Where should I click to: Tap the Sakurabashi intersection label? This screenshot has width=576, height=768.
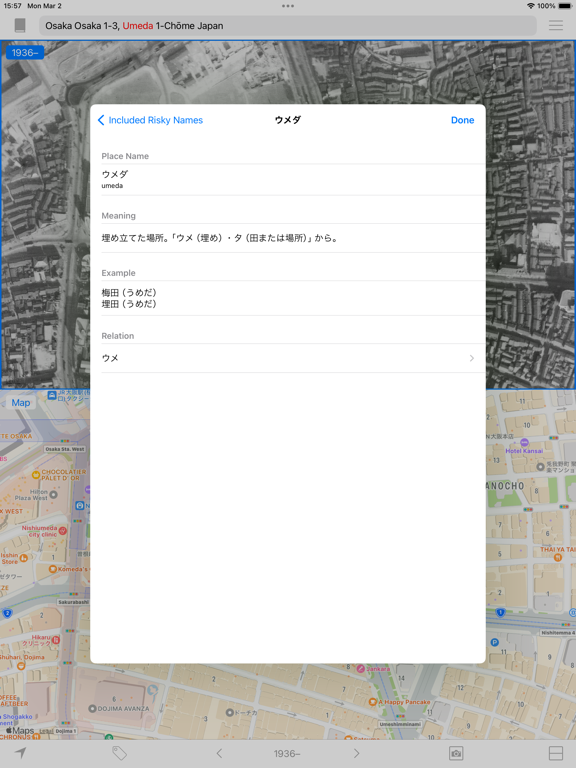point(73,602)
